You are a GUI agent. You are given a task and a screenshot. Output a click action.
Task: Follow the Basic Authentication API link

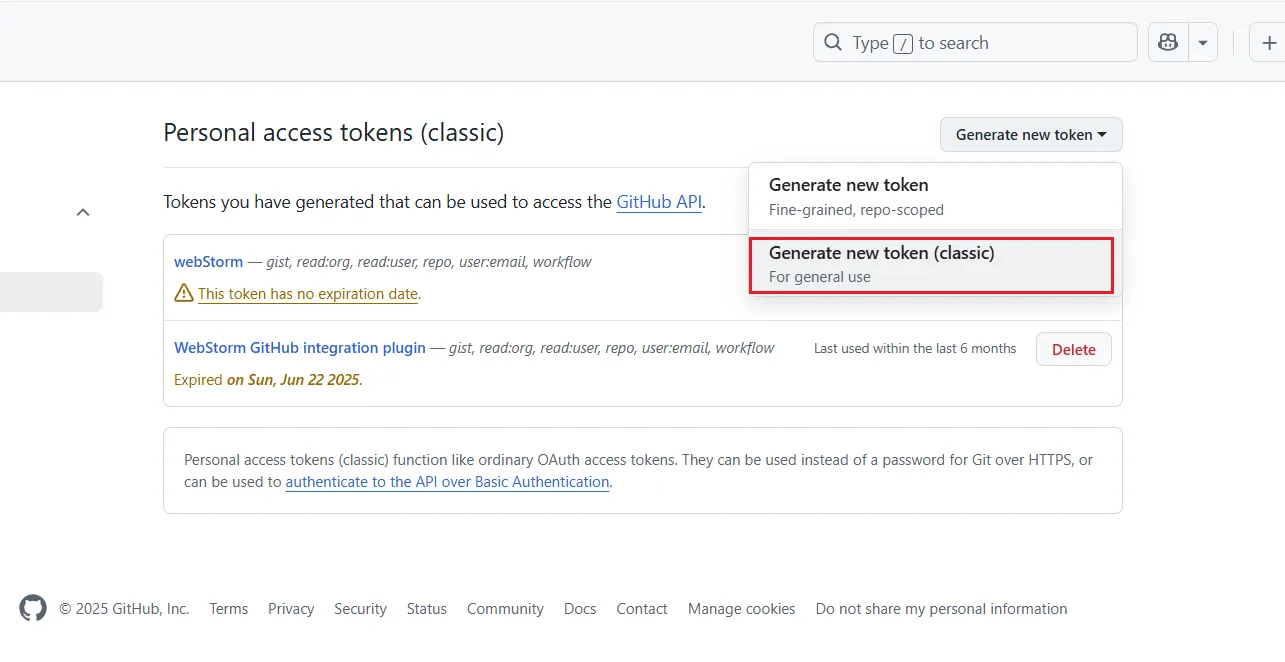click(447, 482)
